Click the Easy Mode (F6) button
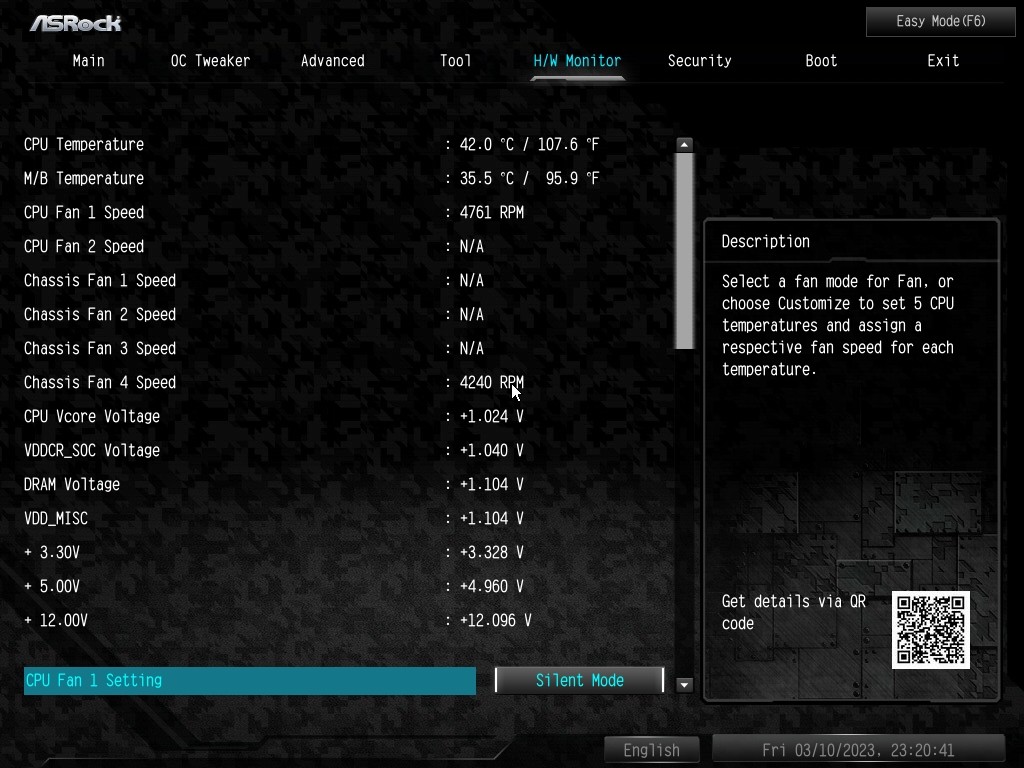 [940, 22]
